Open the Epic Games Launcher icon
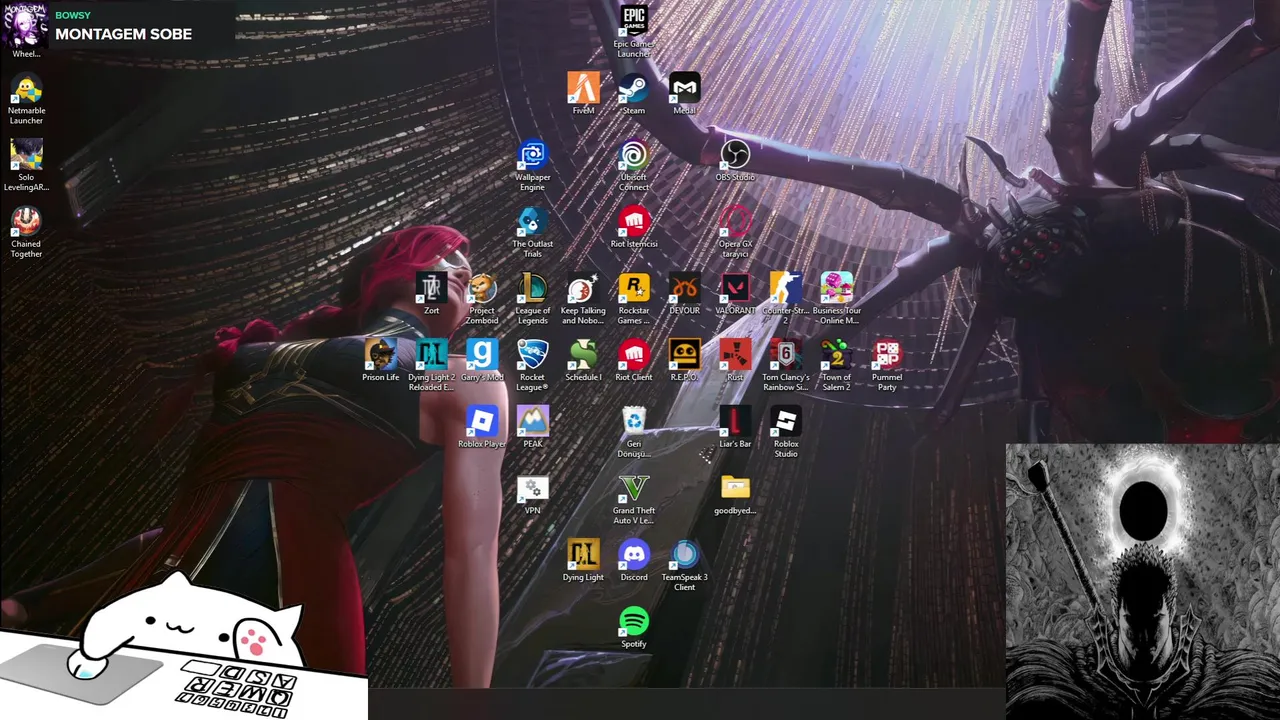1280x720 pixels. 634,22
